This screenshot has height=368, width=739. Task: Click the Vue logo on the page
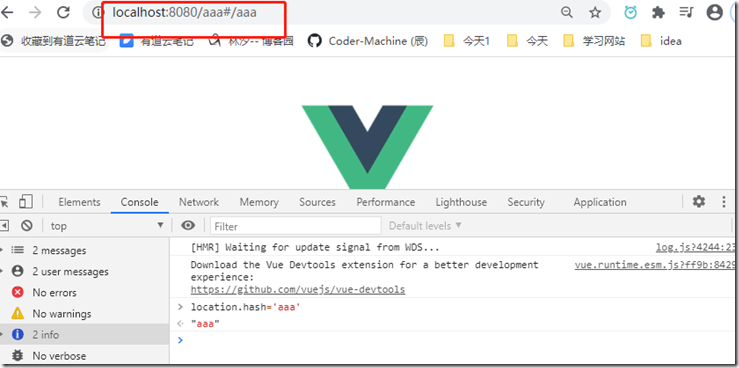(367, 147)
